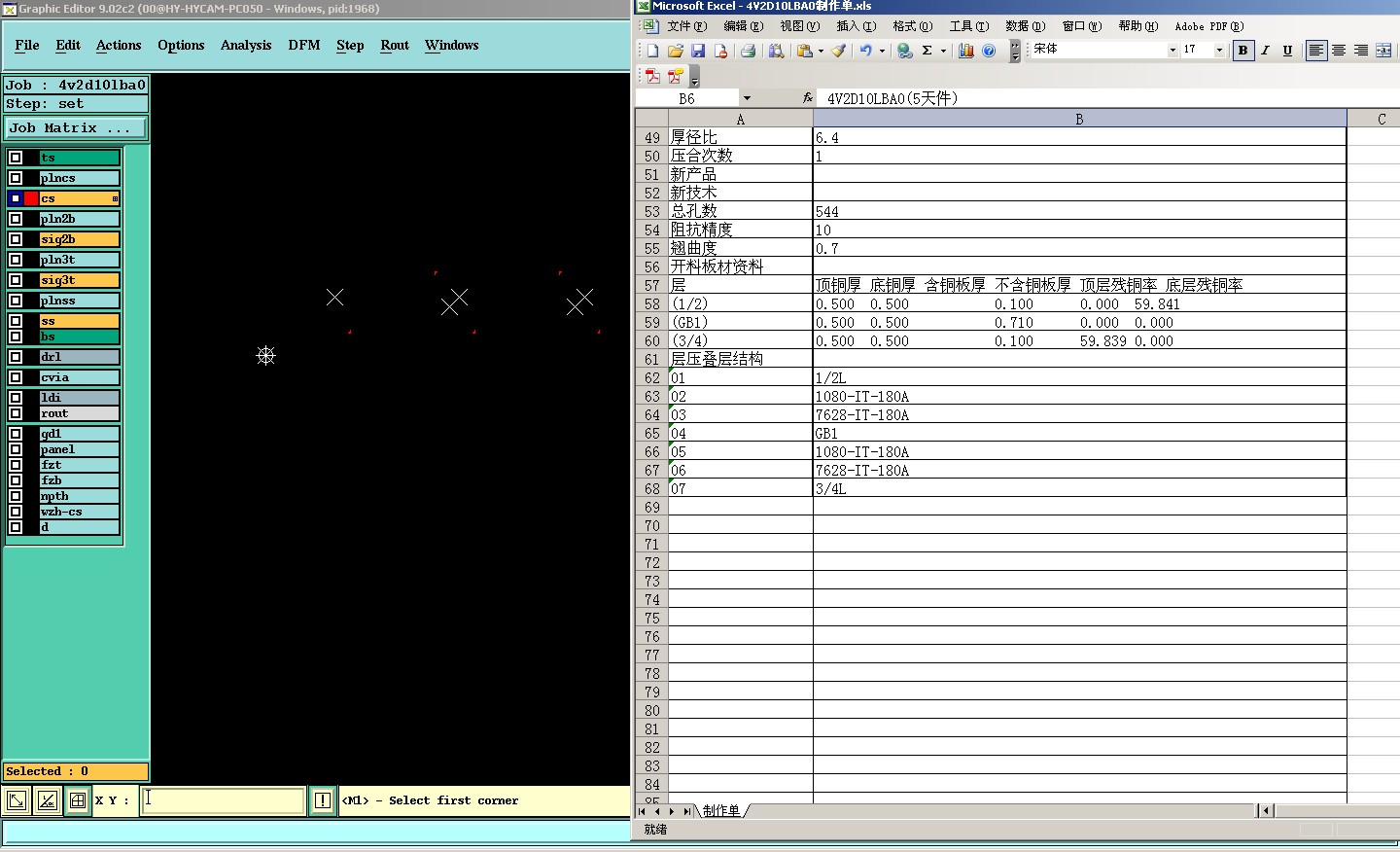The height and width of the screenshot is (852, 1400).
Task: Toggle visibility checkbox for cs layer
Action: coord(16,198)
